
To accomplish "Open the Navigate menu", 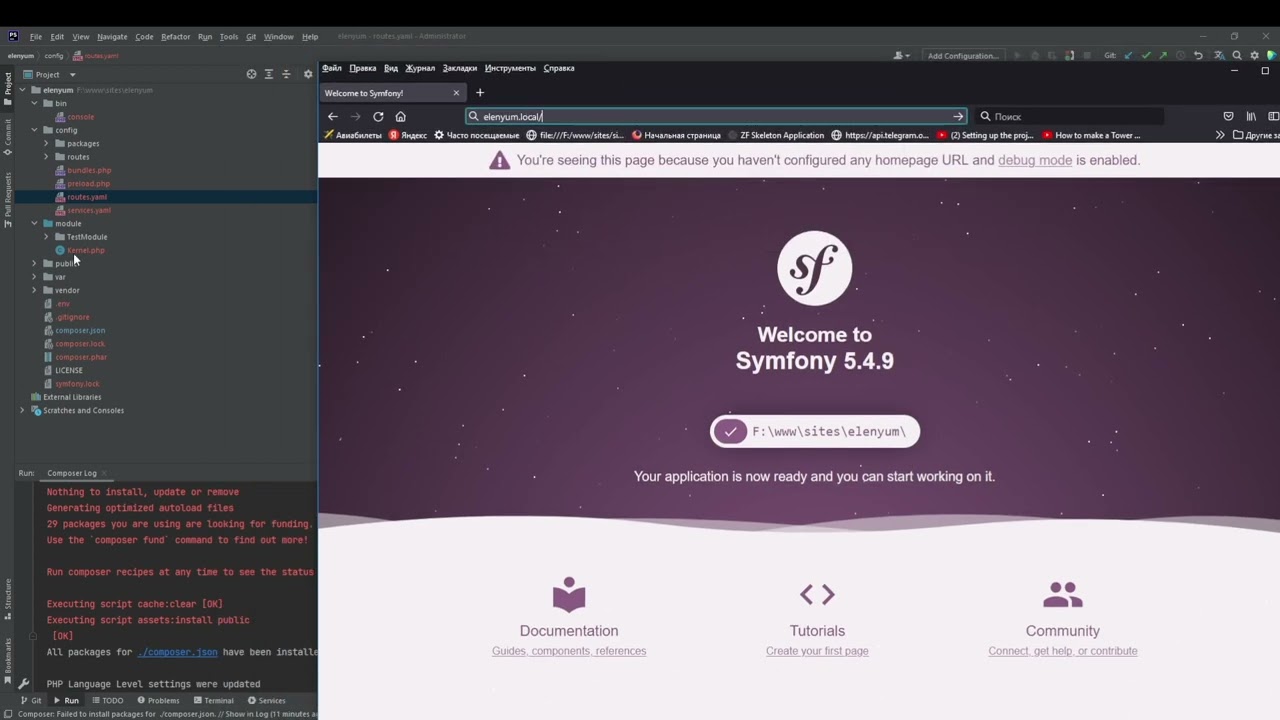I will tap(112, 37).
